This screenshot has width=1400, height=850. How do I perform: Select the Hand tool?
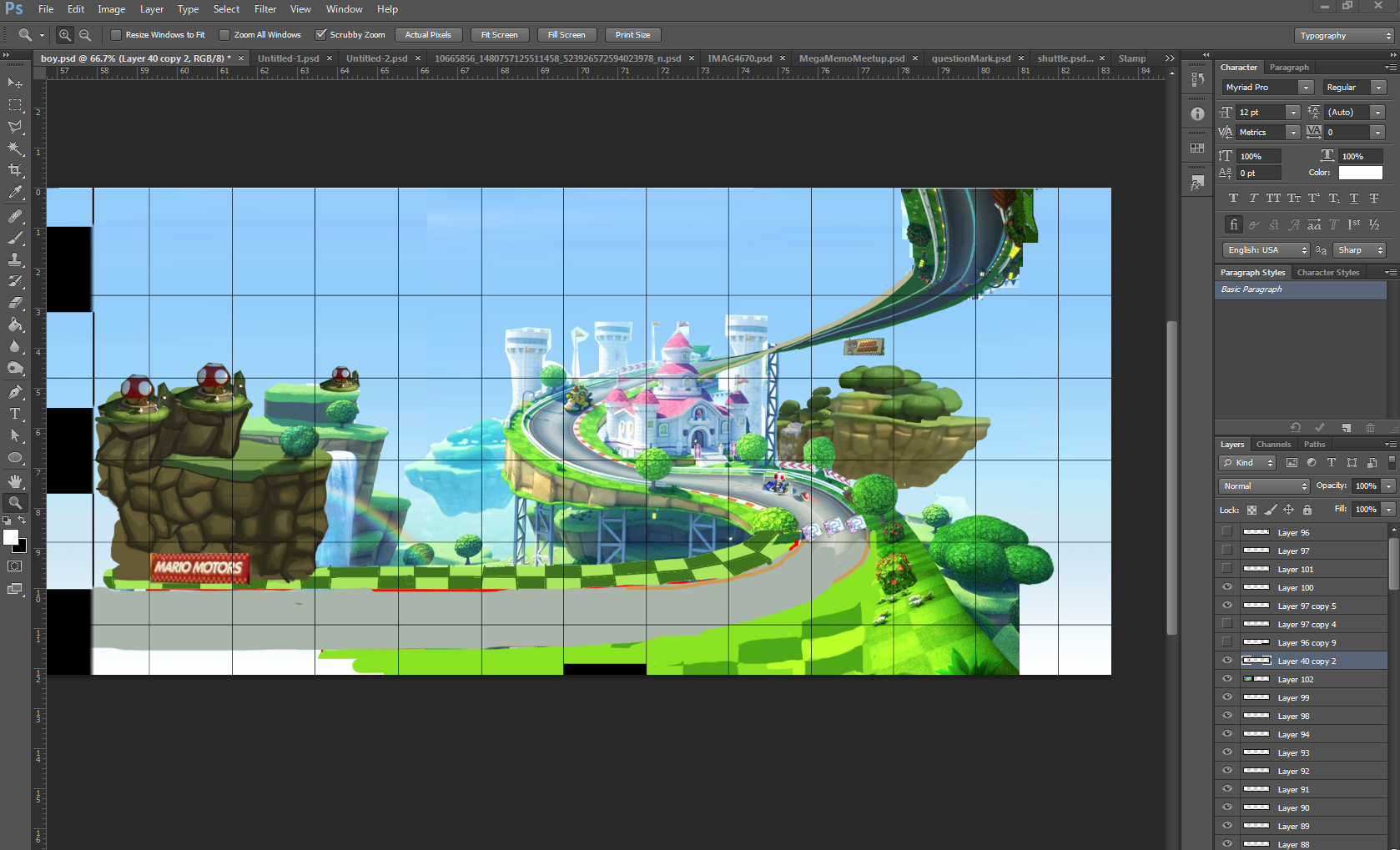click(15, 480)
